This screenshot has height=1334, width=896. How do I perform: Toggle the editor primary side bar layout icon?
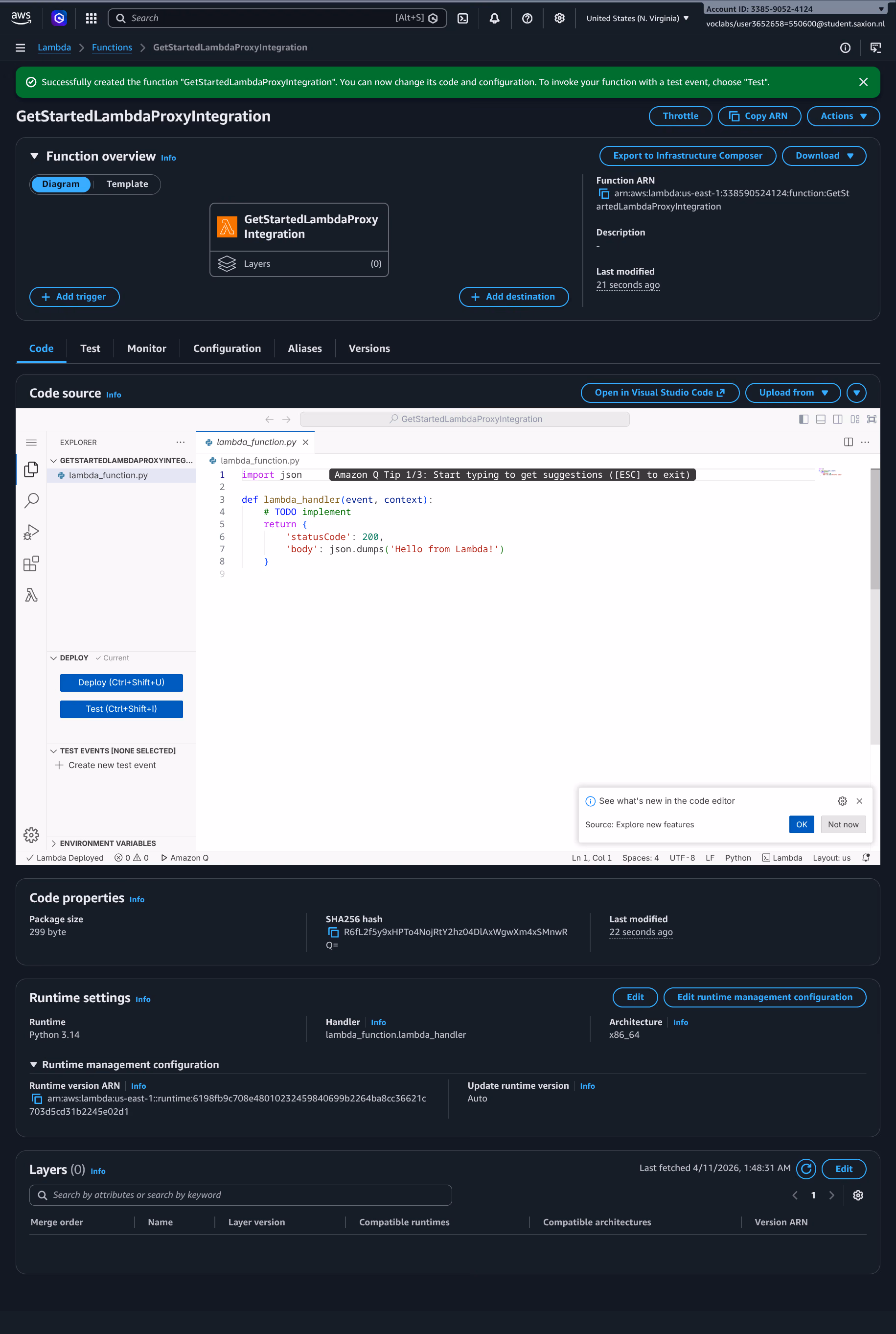pos(804,419)
